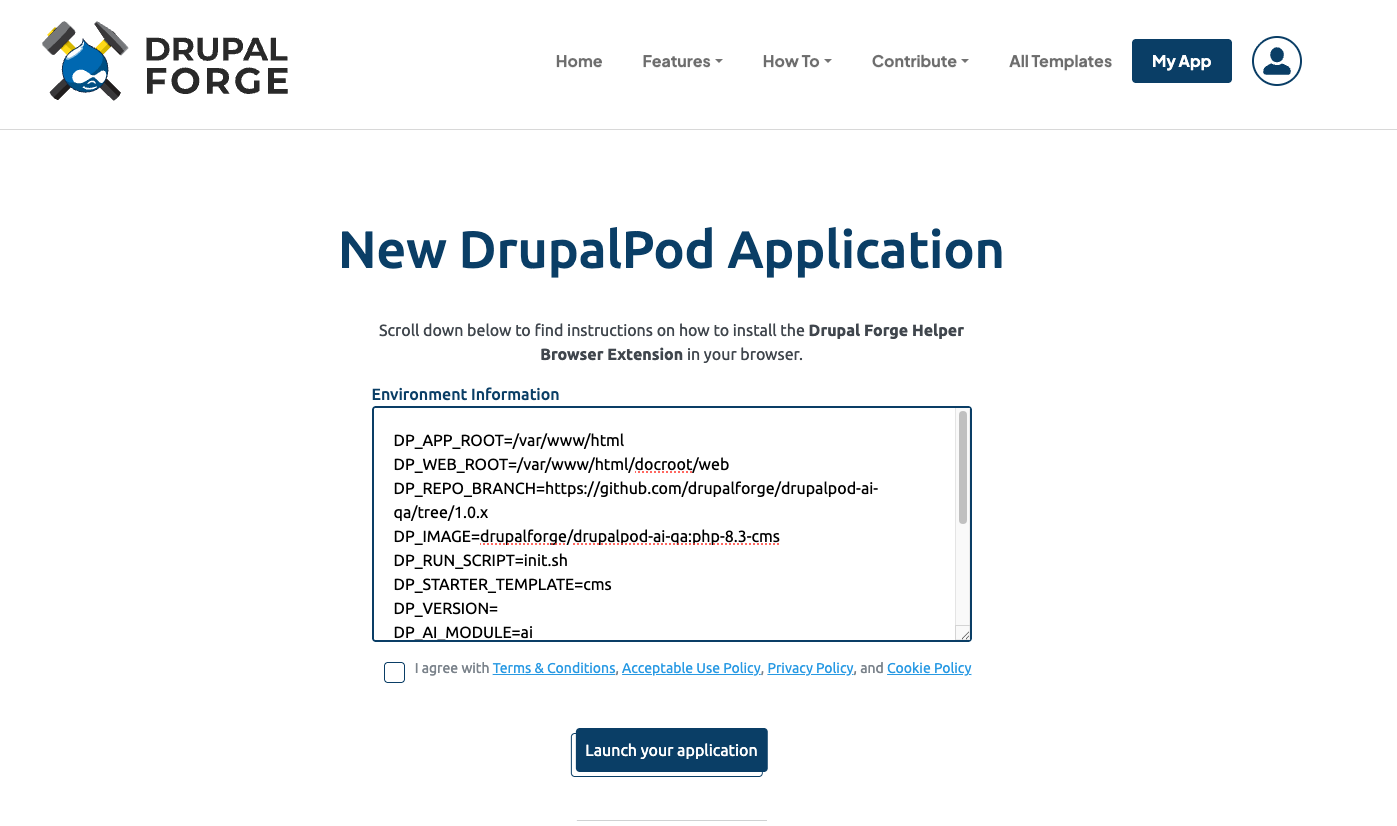Click the Environment Information label
This screenshot has height=826, width=1397.
465,394
